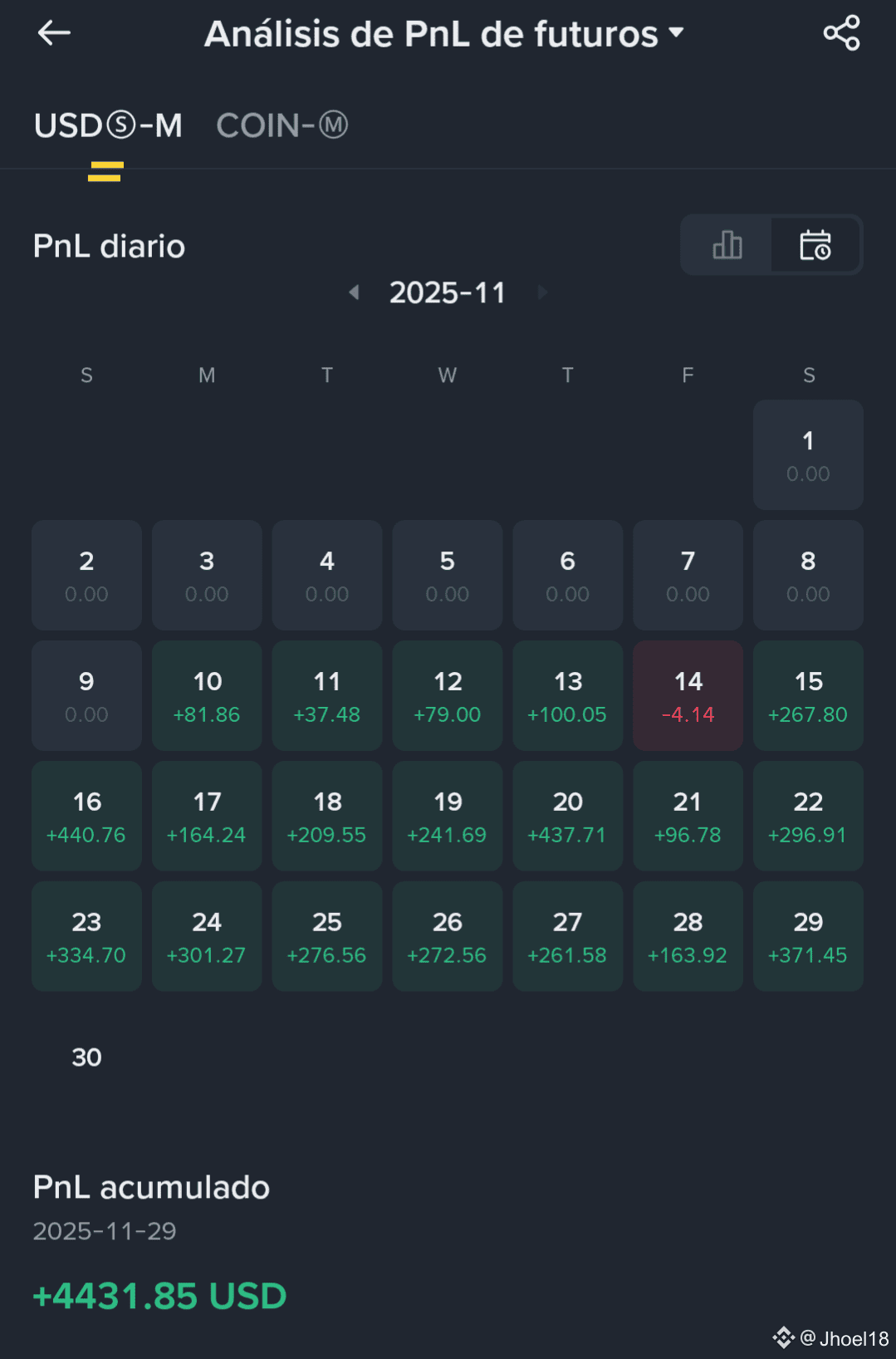Tap day 23 with +334.70
Viewport: 896px width, 1359px height.
coord(86,937)
